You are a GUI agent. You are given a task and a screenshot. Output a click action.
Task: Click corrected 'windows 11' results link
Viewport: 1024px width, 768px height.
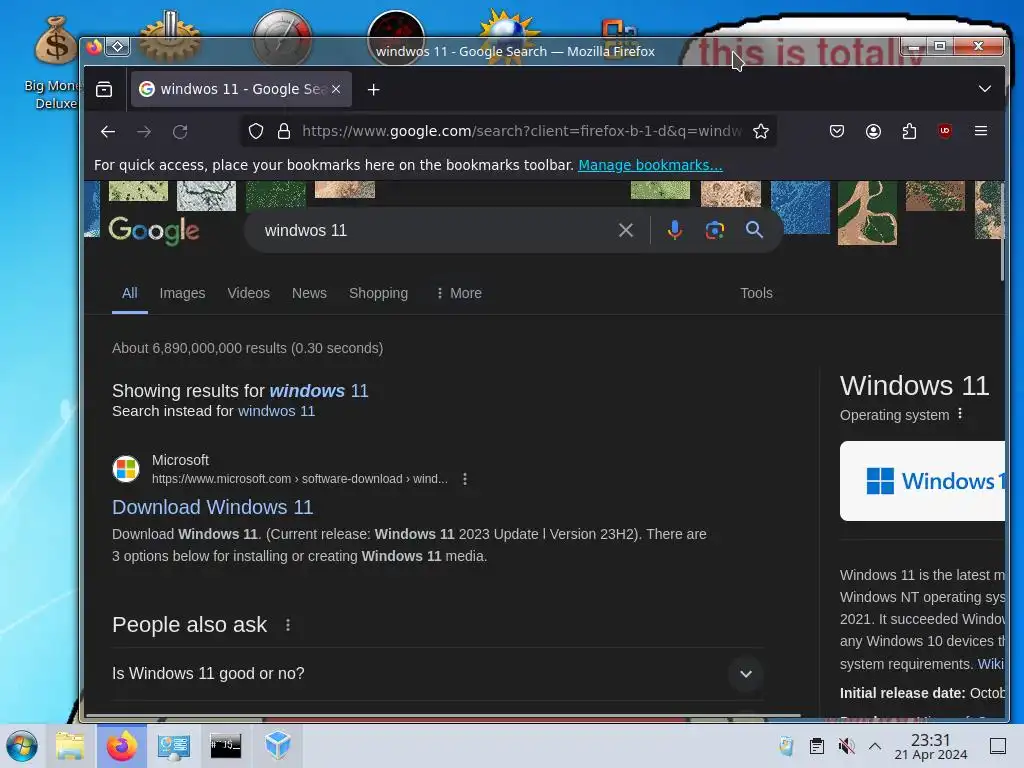(319, 391)
